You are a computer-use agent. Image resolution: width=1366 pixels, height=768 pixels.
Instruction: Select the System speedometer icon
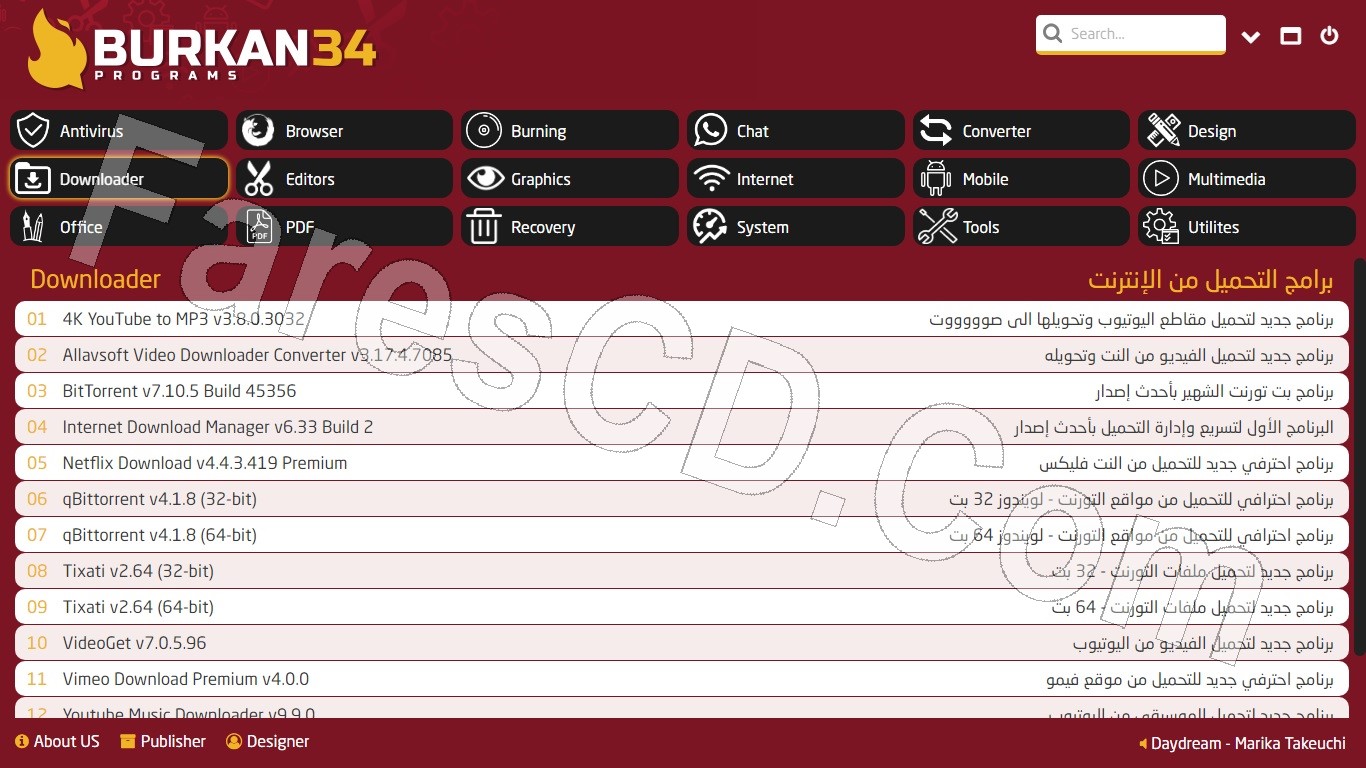point(710,227)
